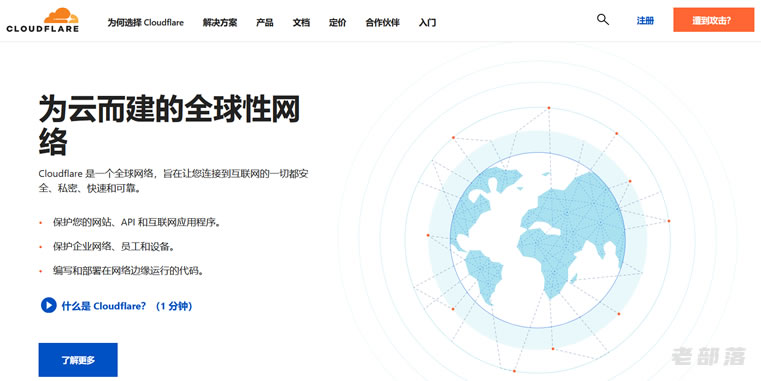Click the heading 为云而建的全球性网络
The image size is (761, 381).
[x=169, y=125]
